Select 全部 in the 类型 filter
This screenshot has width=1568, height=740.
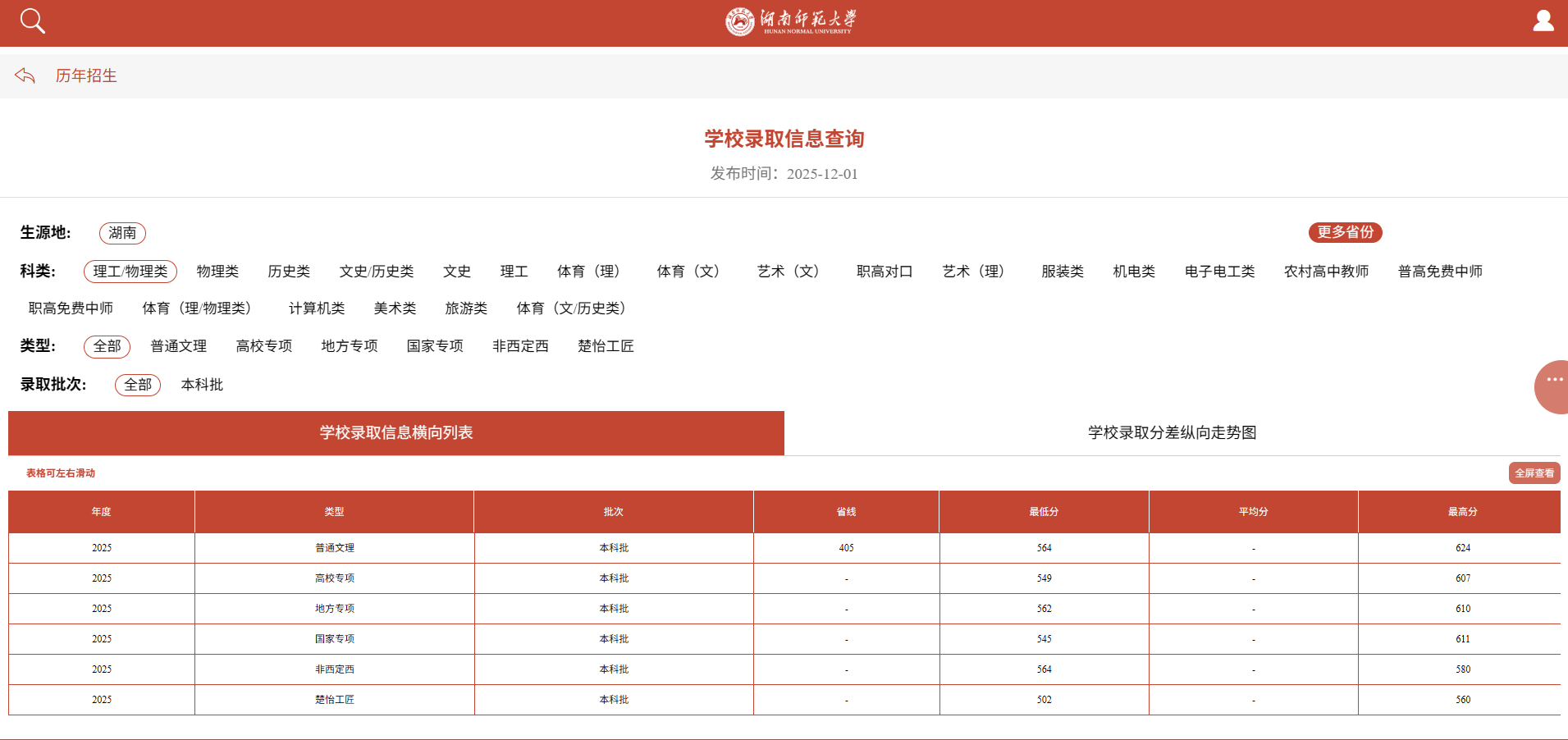(107, 346)
